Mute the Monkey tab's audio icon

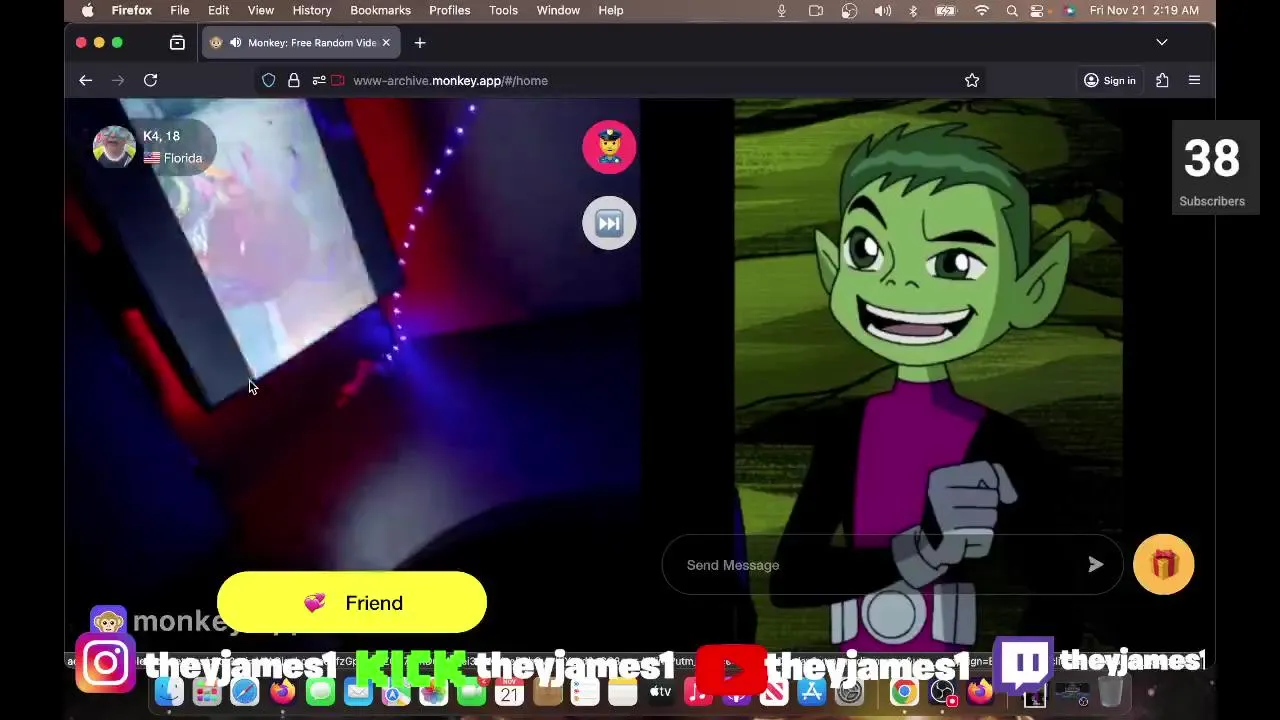pyautogui.click(x=235, y=43)
